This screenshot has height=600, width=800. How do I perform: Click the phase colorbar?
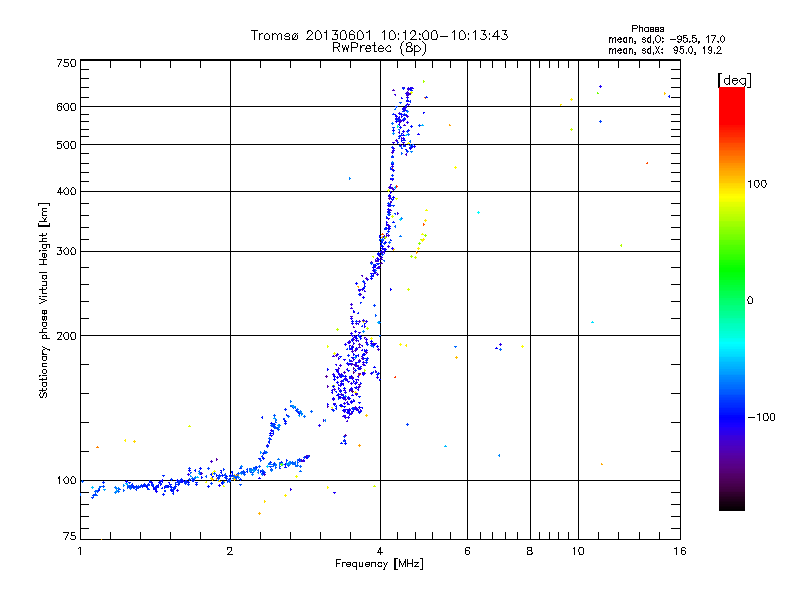click(x=732, y=298)
